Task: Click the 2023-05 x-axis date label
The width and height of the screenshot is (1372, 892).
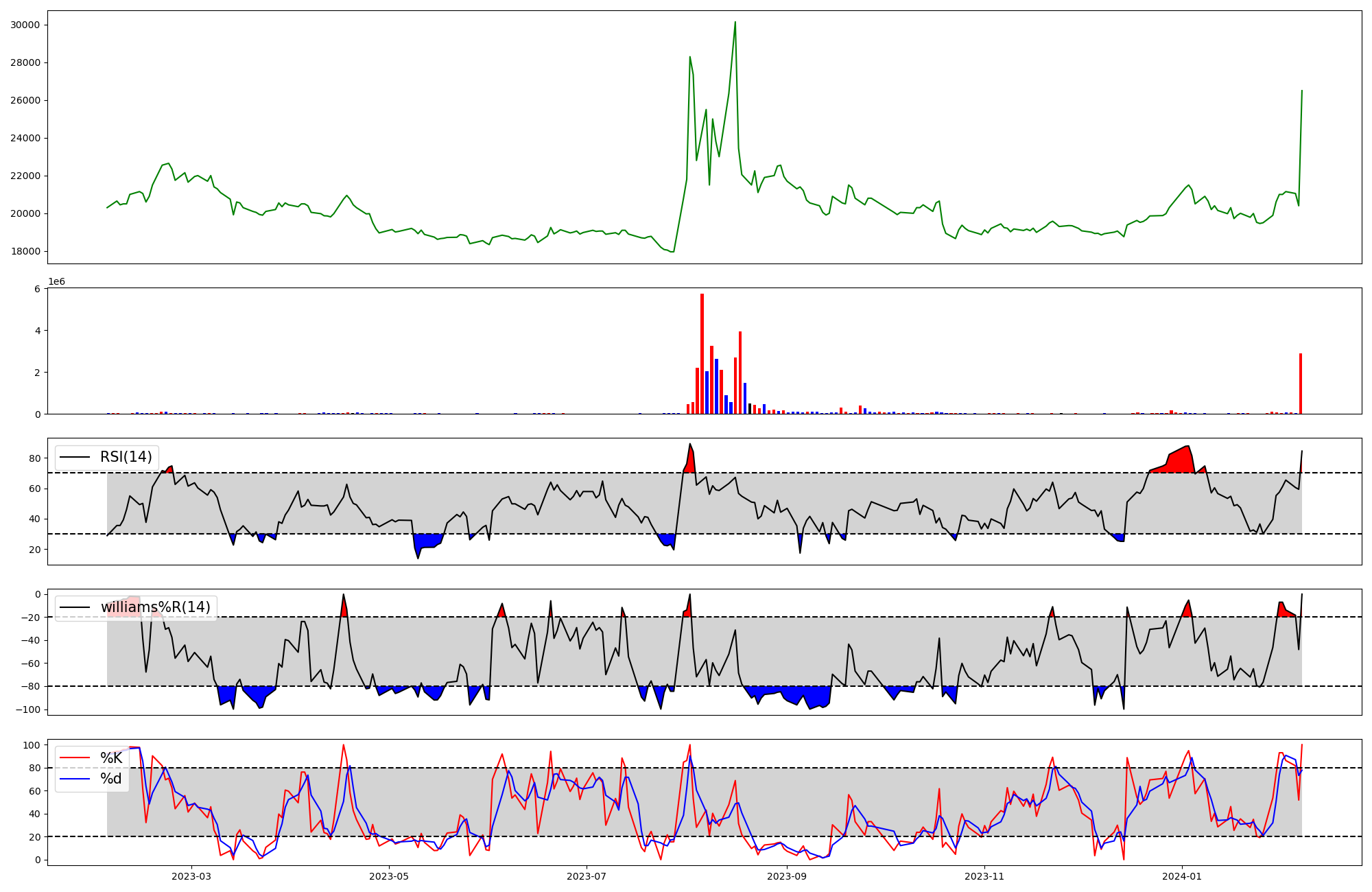Action: tap(389, 876)
